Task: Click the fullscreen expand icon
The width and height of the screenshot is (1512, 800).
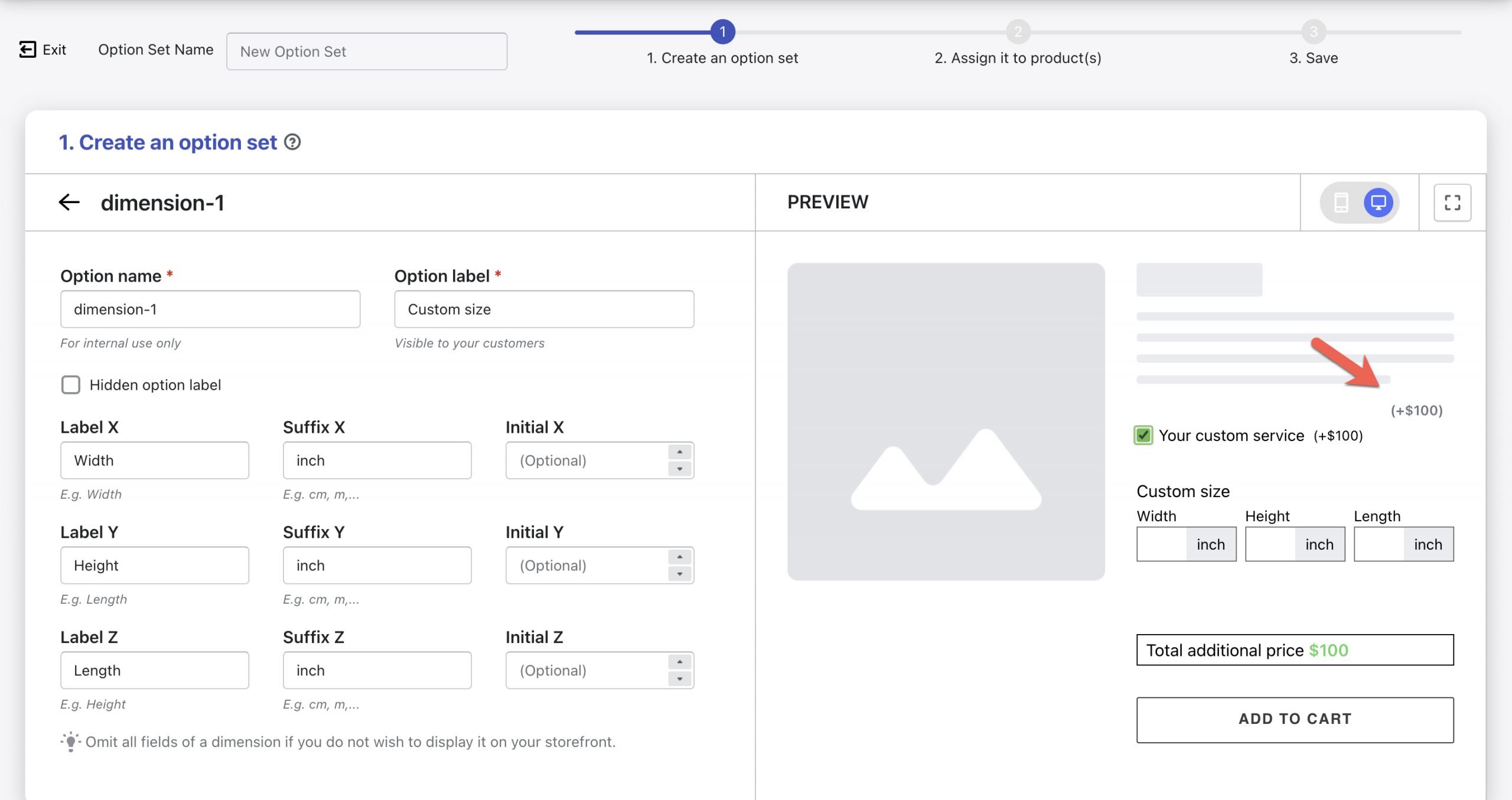Action: [1452, 202]
